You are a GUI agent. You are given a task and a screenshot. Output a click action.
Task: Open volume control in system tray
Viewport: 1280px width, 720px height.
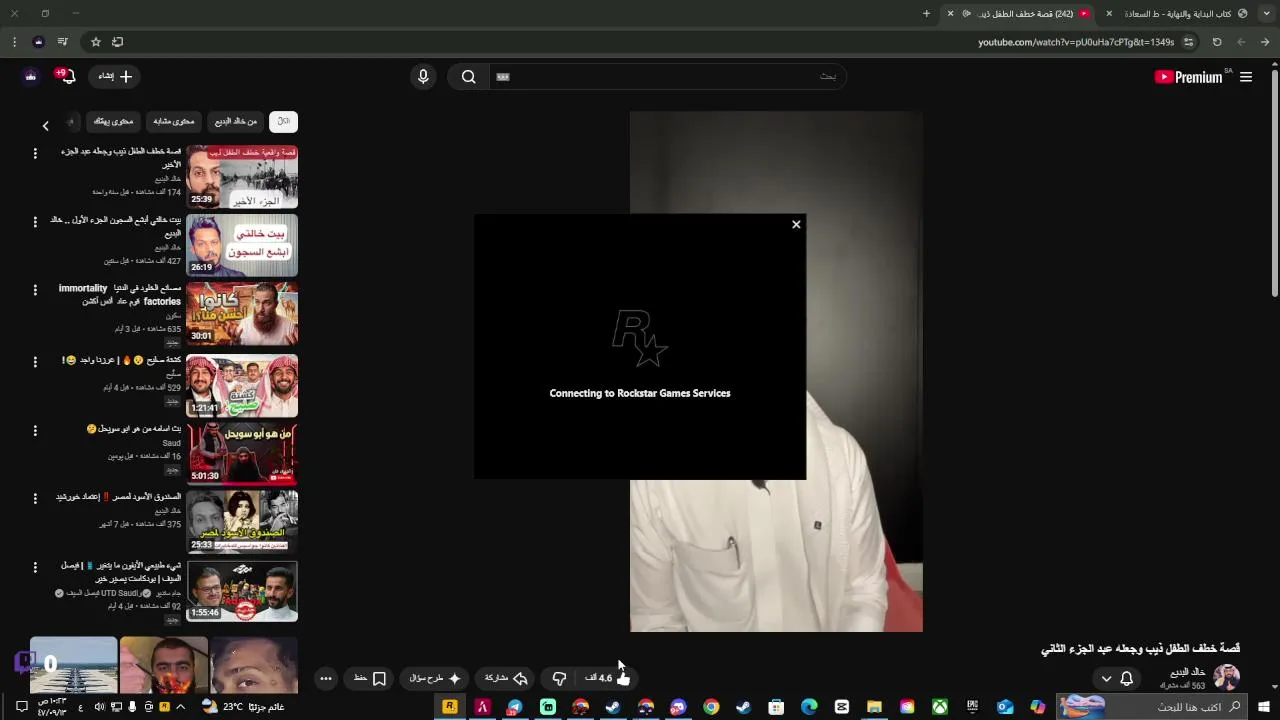coord(99,707)
